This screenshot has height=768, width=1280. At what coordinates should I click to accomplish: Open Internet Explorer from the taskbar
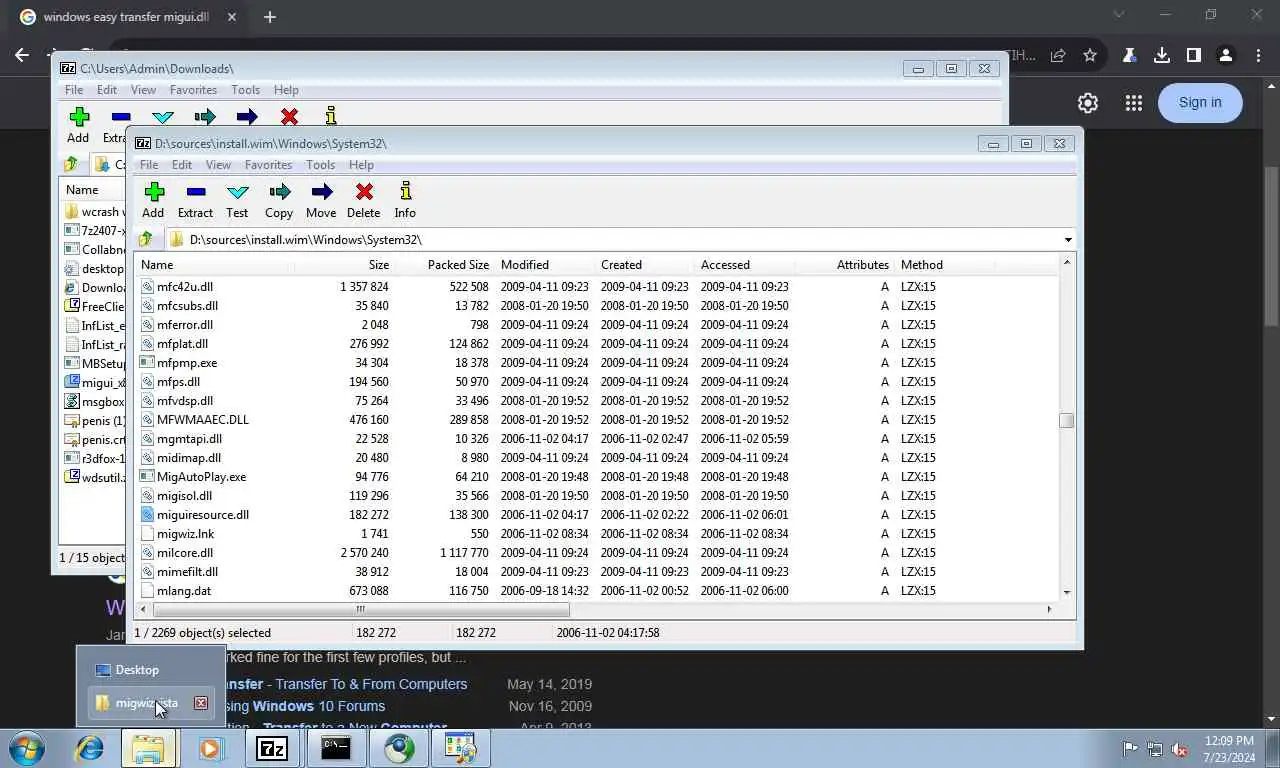click(x=90, y=748)
